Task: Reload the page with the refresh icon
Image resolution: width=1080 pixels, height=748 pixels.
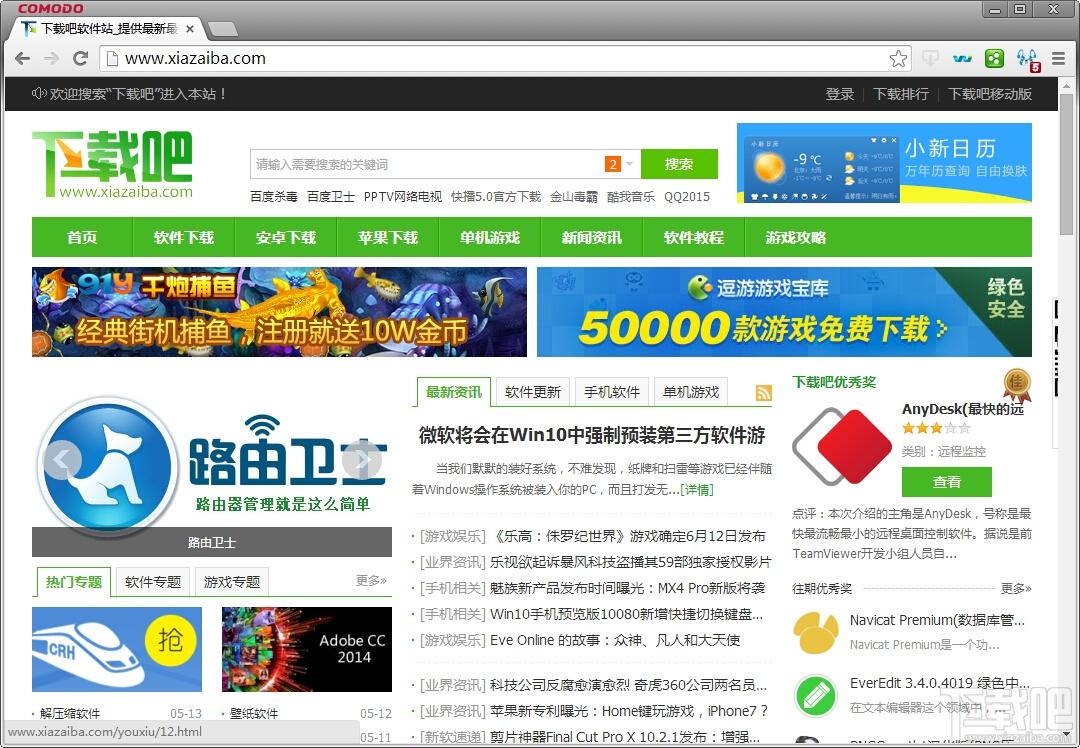Action: pyautogui.click(x=81, y=59)
